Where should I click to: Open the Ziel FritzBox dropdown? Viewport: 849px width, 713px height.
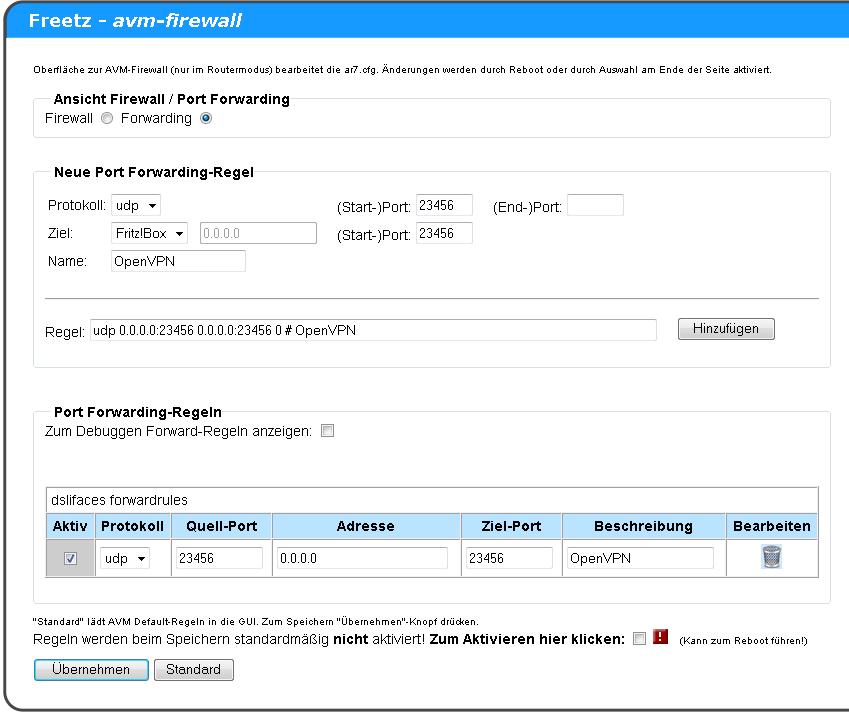coord(150,233)
